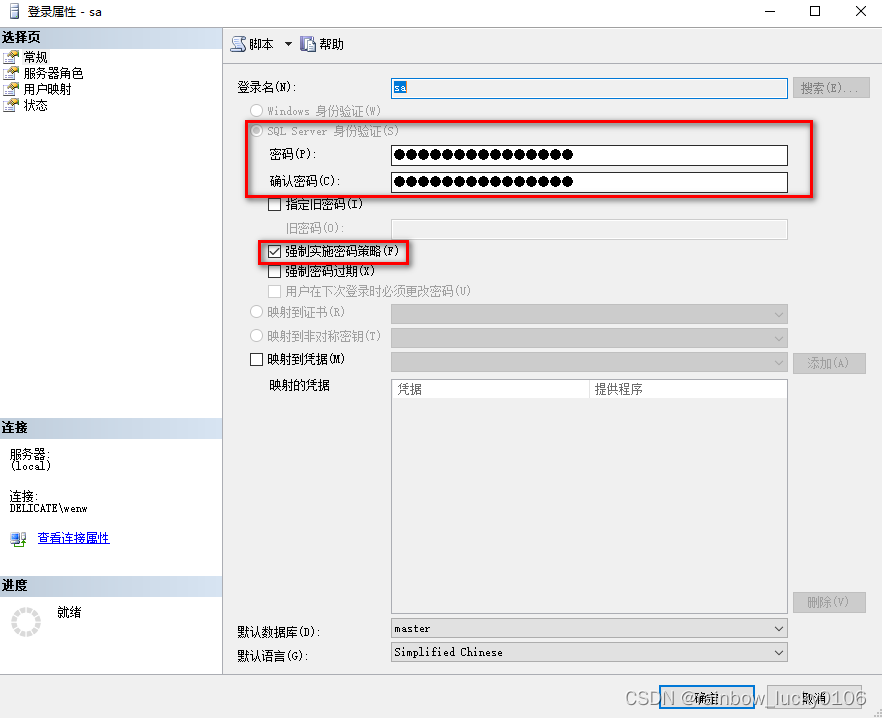Click the login properties title bar icon
Image resolution: width=882 pixels, height=718 pixels.
click(14, 11)
